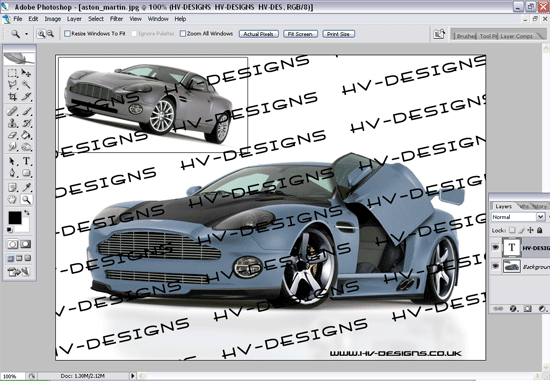This screenshot has height=381, width=550.
Task: Enable Resize Windows To Fit checkbox
Action: [x=67, y=34]
